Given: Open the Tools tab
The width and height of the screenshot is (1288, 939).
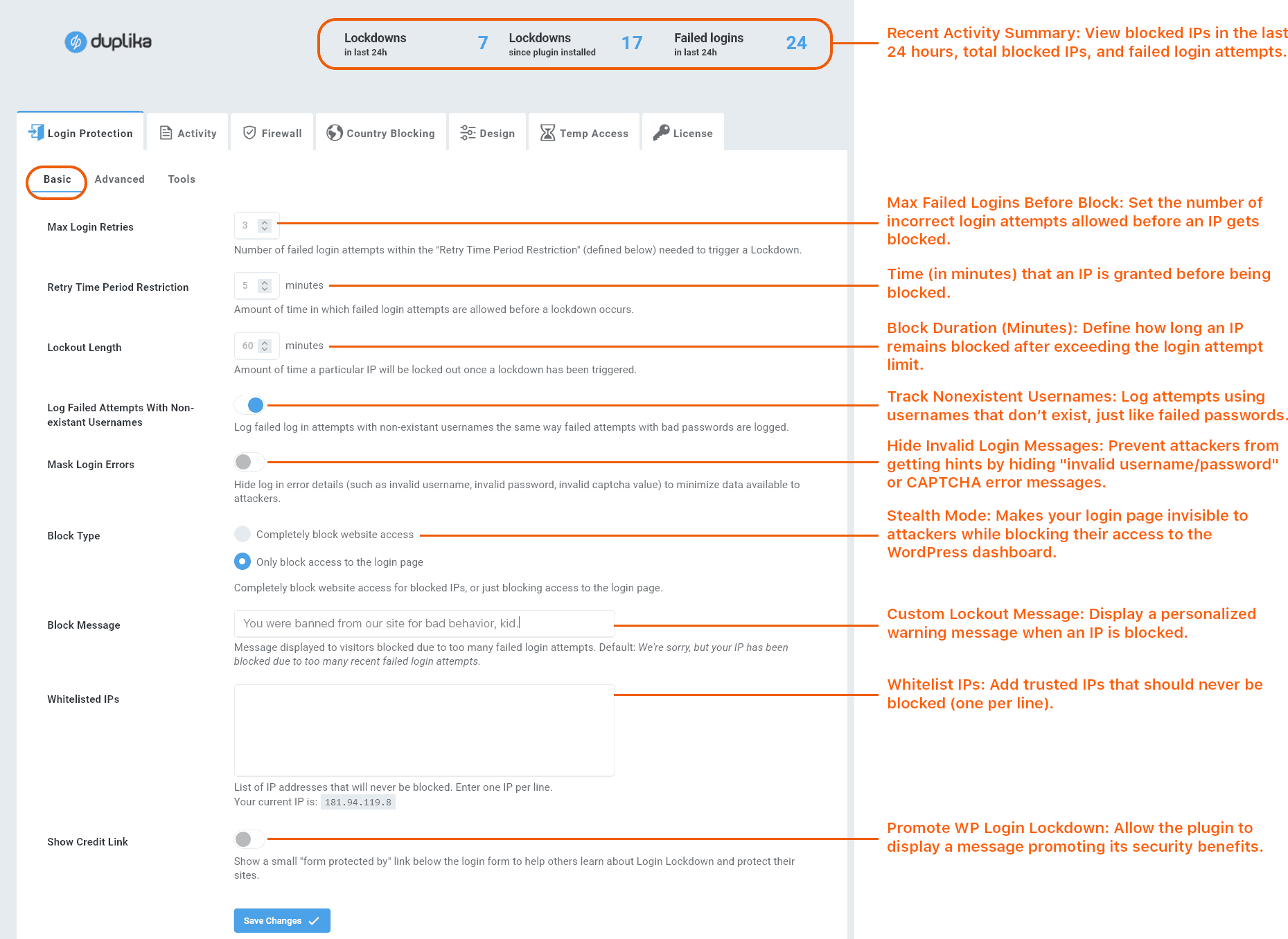Looking at the screenshot, I should pyautogui.click(x=181, y=179).
